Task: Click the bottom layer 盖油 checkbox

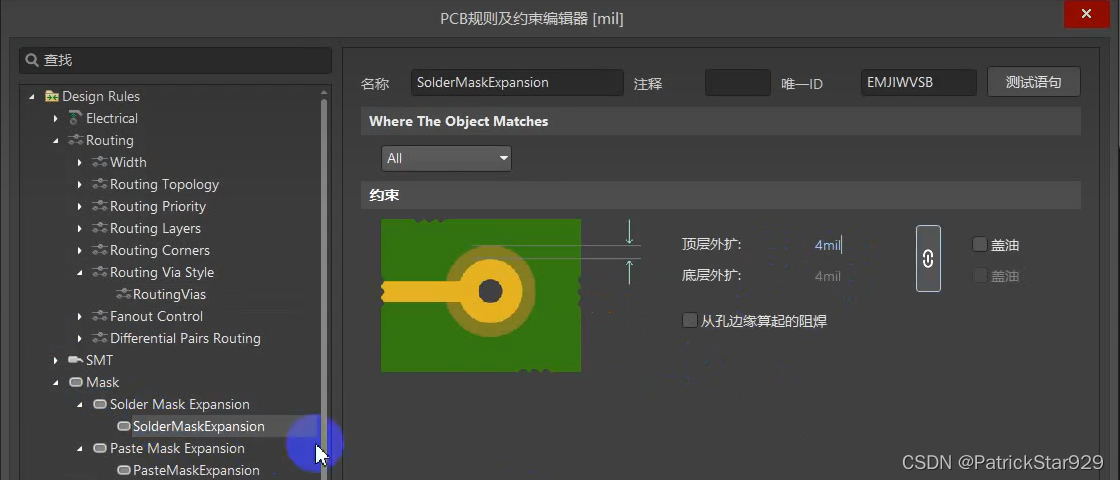Action: (980, 275)
